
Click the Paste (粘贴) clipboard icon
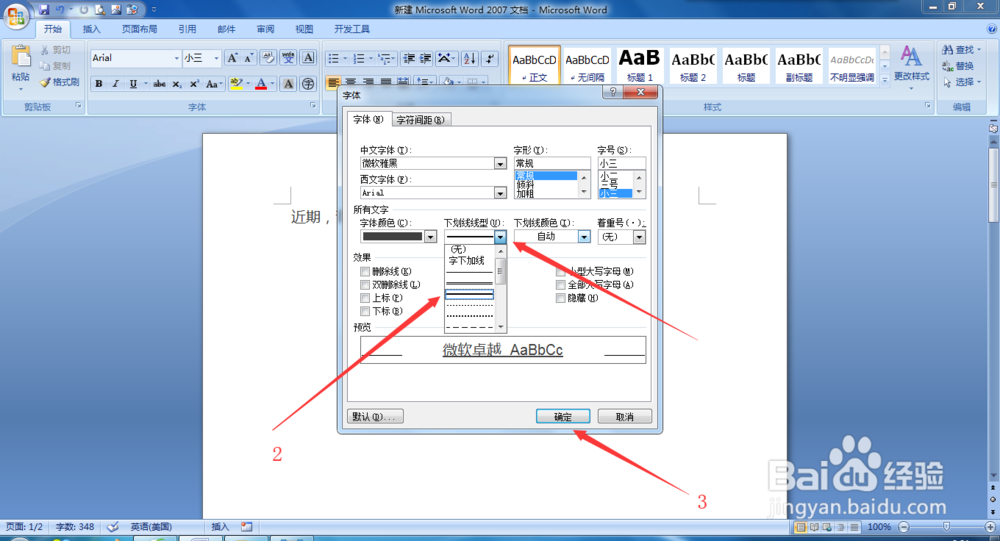[20, 56]
